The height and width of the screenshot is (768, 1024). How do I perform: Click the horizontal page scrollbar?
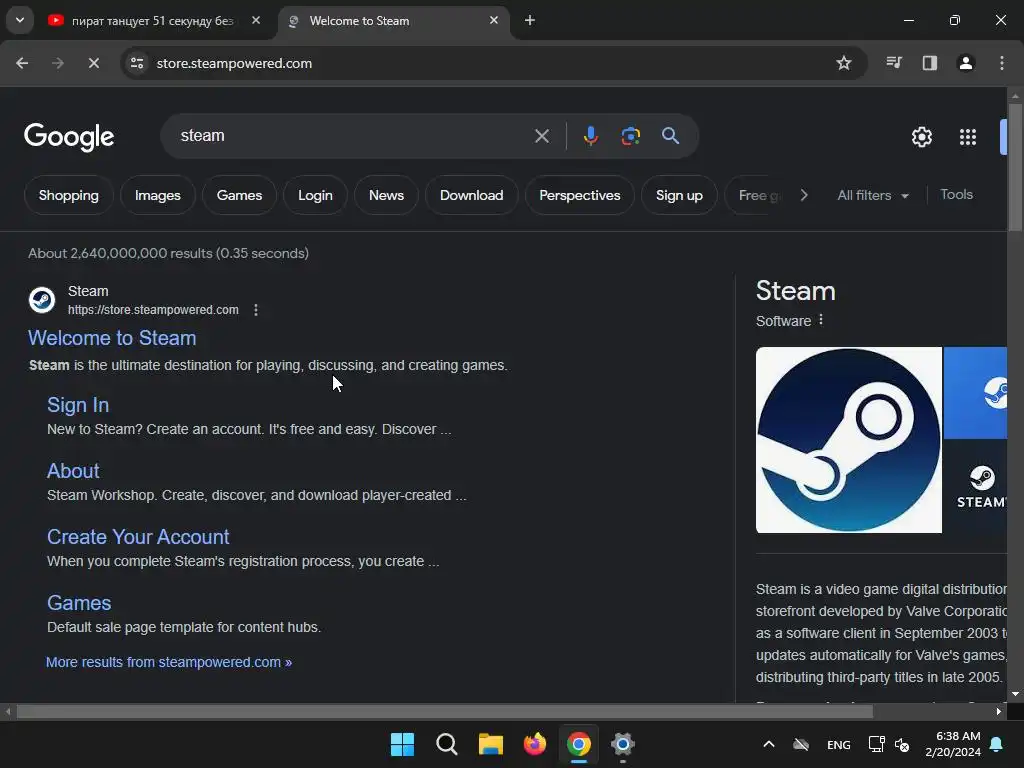[444, 712]
